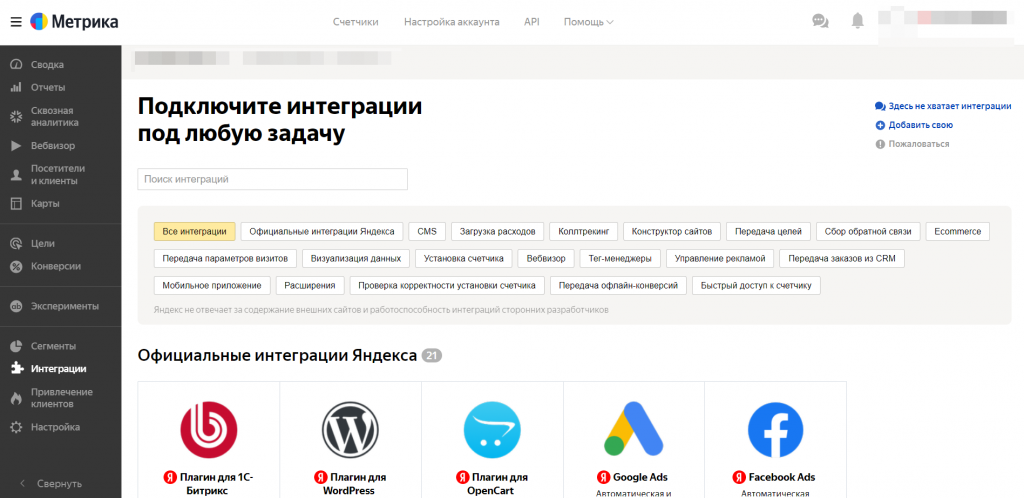Click the Facebook Ads logo
Viewport: 1024px width, 498px height.
tap(775, 429)
